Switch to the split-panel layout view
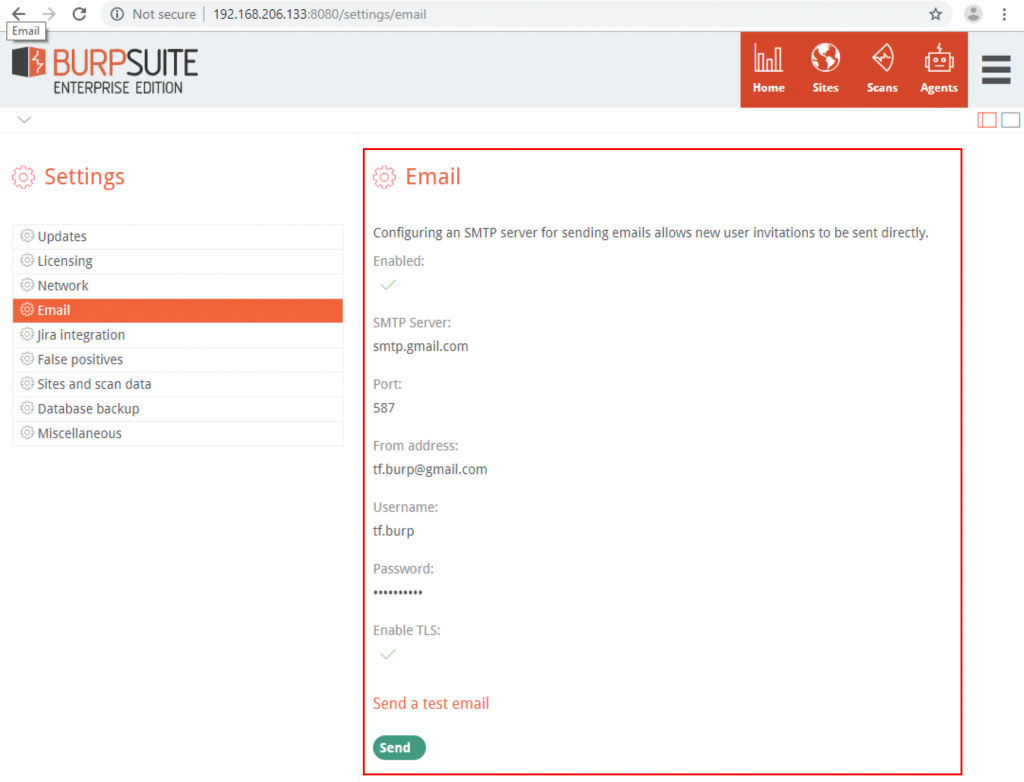1024x782 pixels. click(x=987, y=120)
